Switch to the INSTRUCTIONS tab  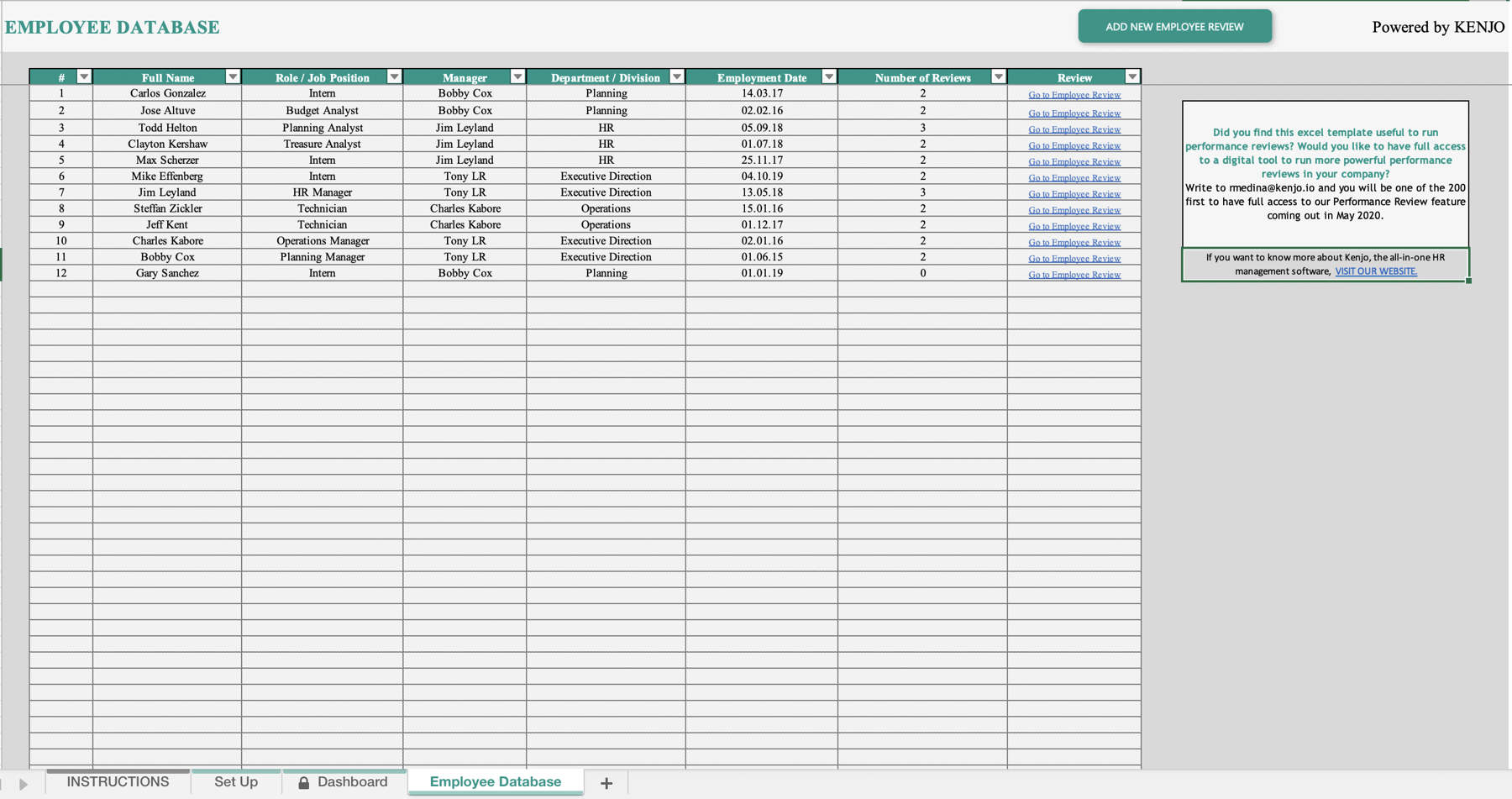pos(118,781)
